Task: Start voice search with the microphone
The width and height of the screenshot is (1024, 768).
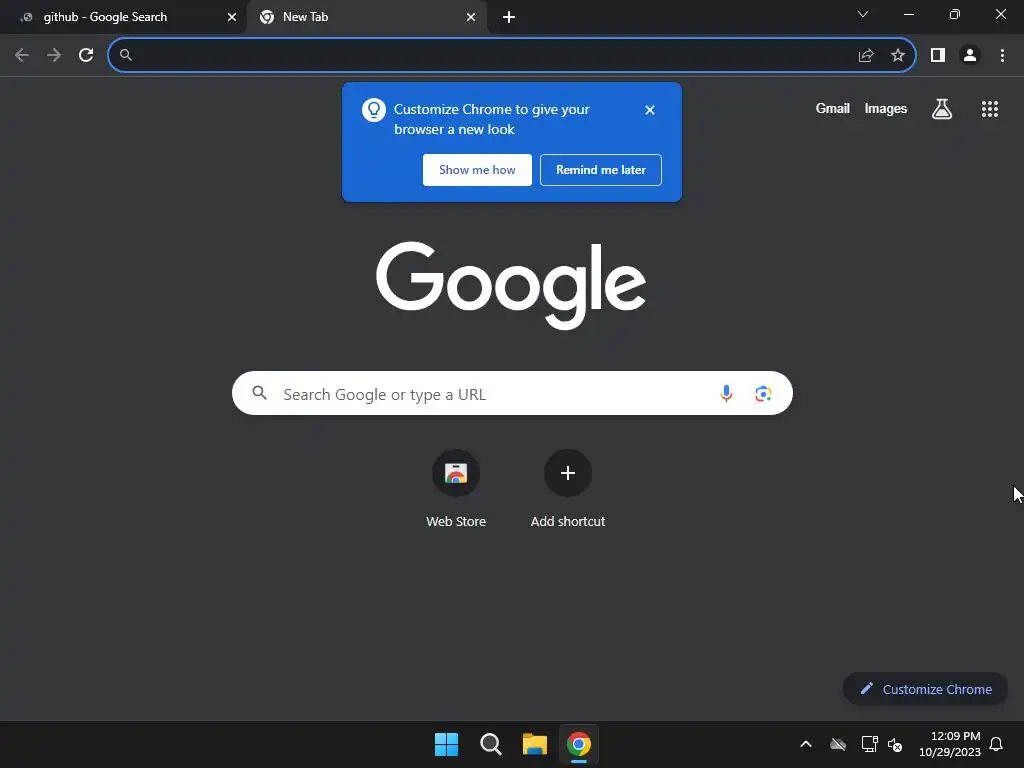Action: click(x=726, y=393)
